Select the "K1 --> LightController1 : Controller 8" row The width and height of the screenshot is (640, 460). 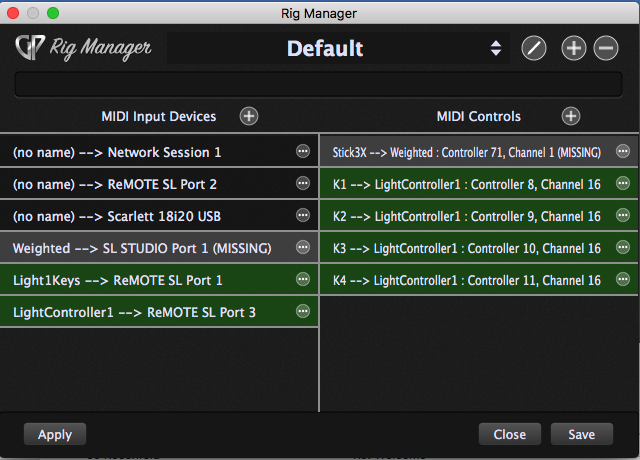(x=479, y=184)
